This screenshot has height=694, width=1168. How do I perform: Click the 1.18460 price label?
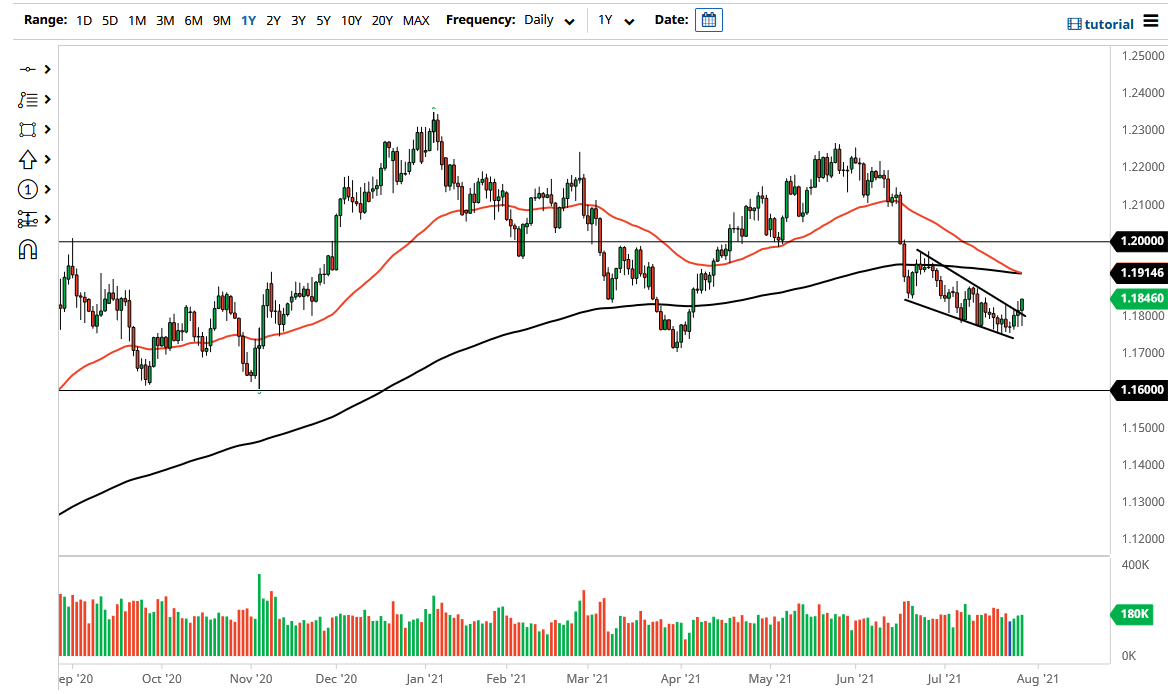tap(1140, 298)
